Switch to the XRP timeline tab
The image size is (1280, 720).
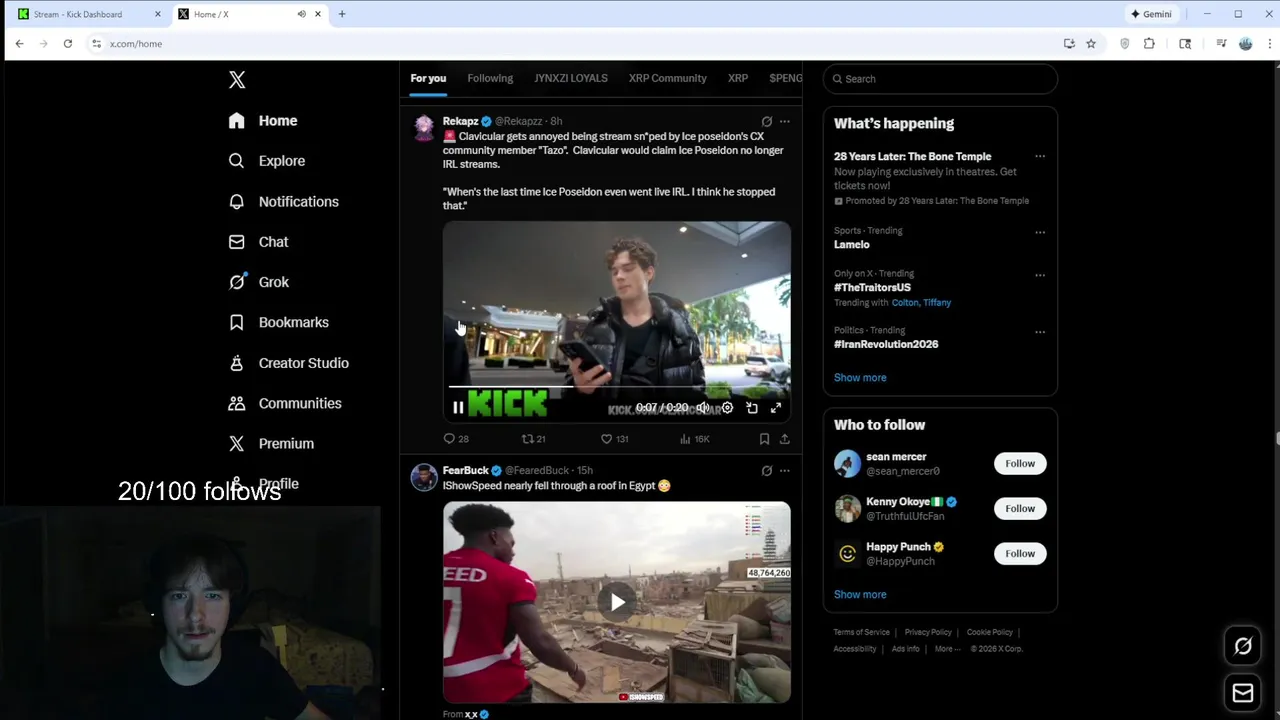[738, 78]
